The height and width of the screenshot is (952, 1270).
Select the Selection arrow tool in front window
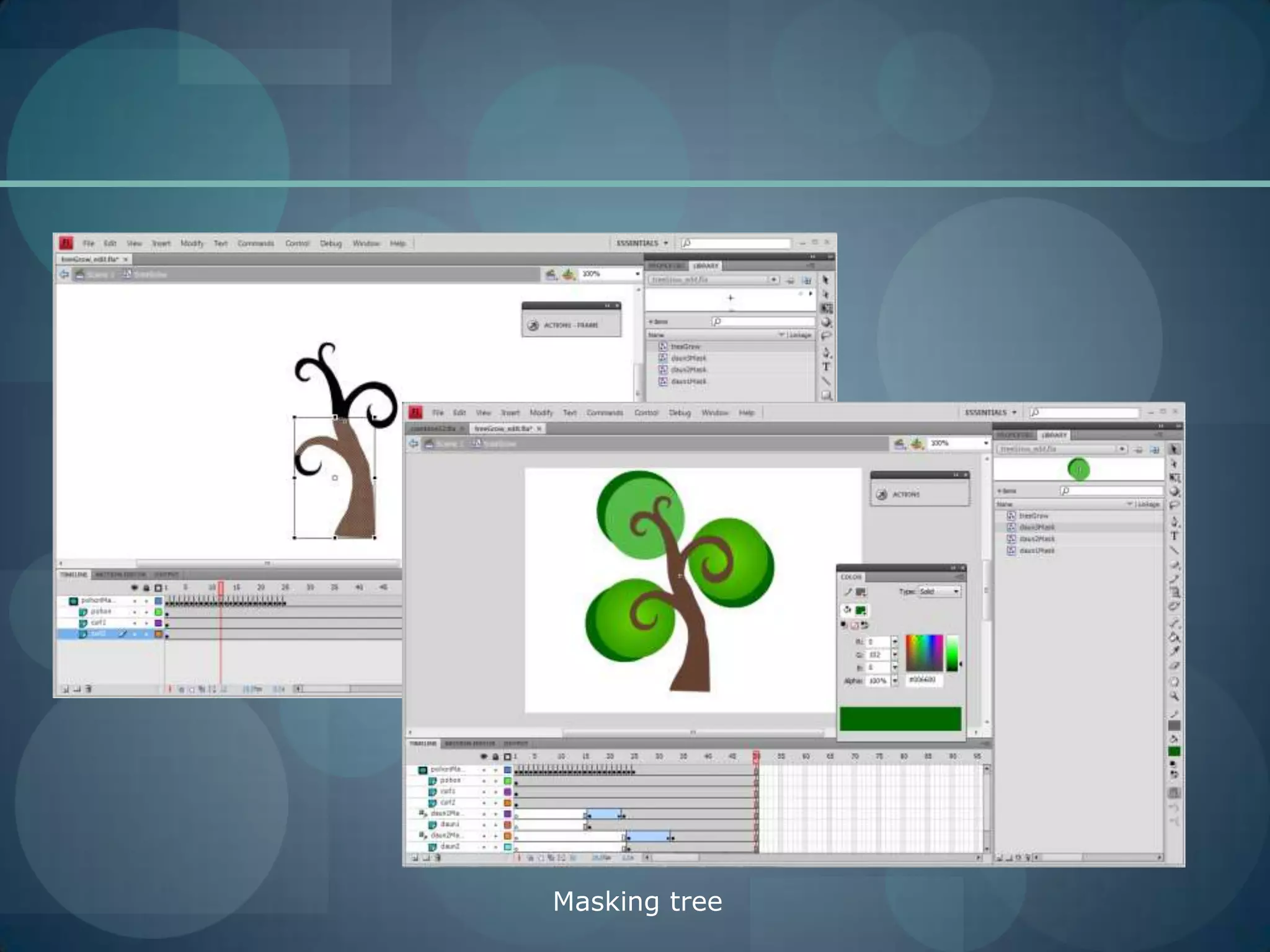click(x=1174, y=449)
